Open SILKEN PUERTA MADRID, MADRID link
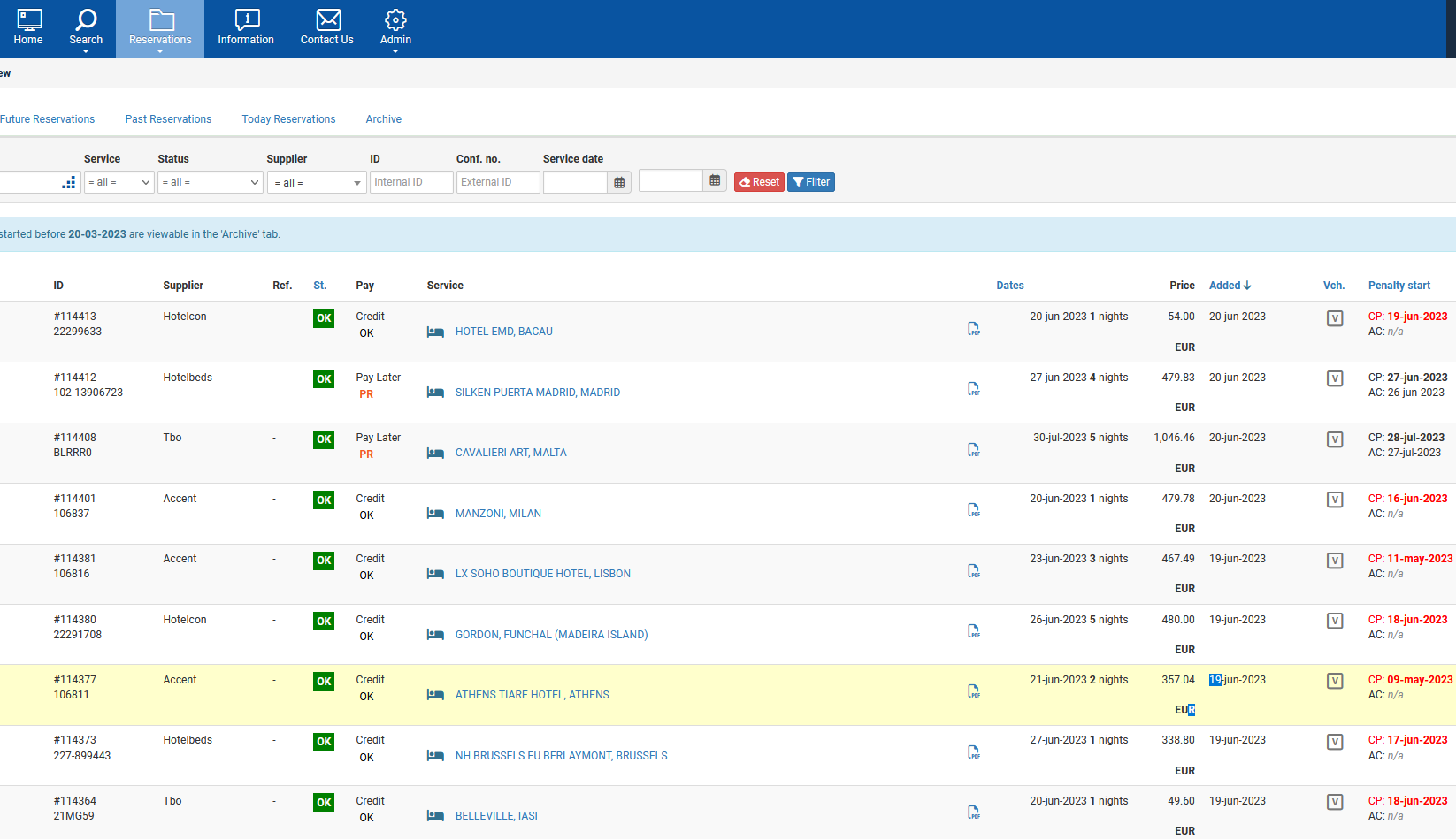This screenshot has width=1456, height=839. 538,393
